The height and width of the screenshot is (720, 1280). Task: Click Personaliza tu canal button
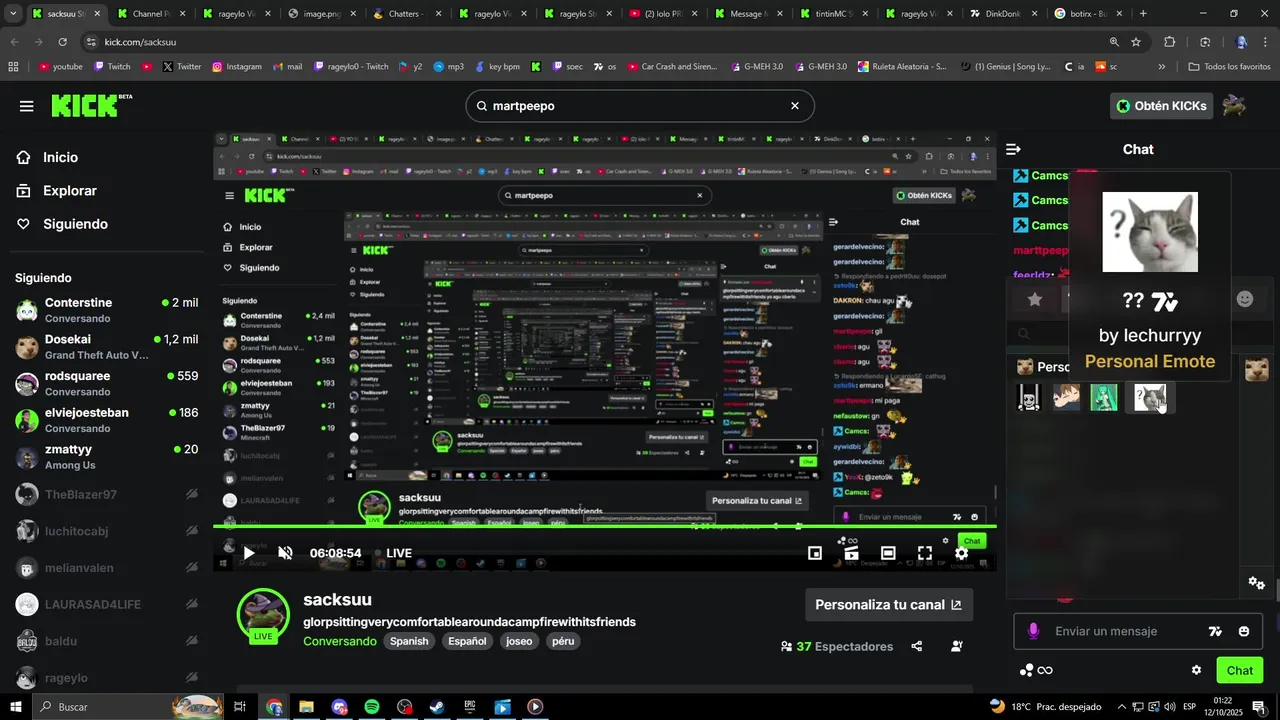point(889,605)
